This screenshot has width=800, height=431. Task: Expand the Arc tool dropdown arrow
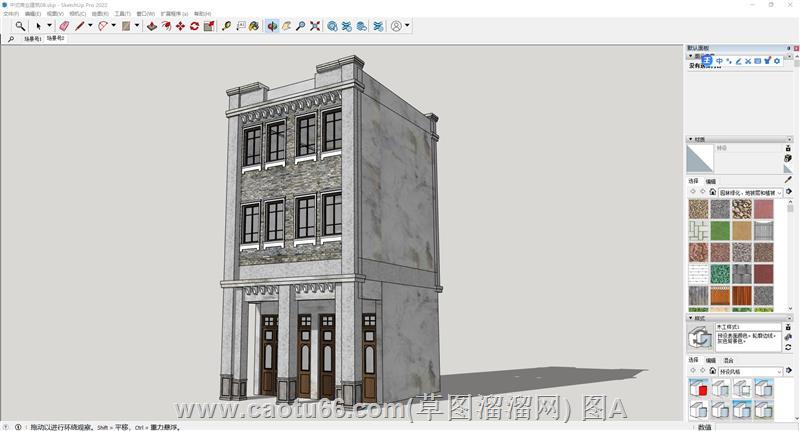click(113, 26)
